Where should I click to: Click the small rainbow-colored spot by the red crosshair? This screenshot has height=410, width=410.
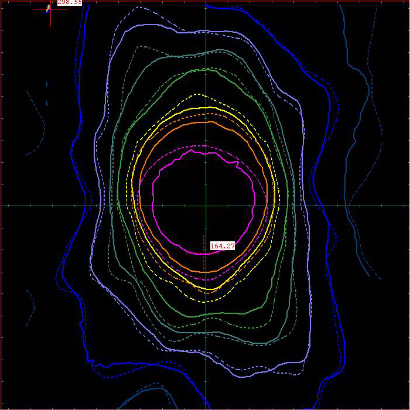click(x=48, y=8)
